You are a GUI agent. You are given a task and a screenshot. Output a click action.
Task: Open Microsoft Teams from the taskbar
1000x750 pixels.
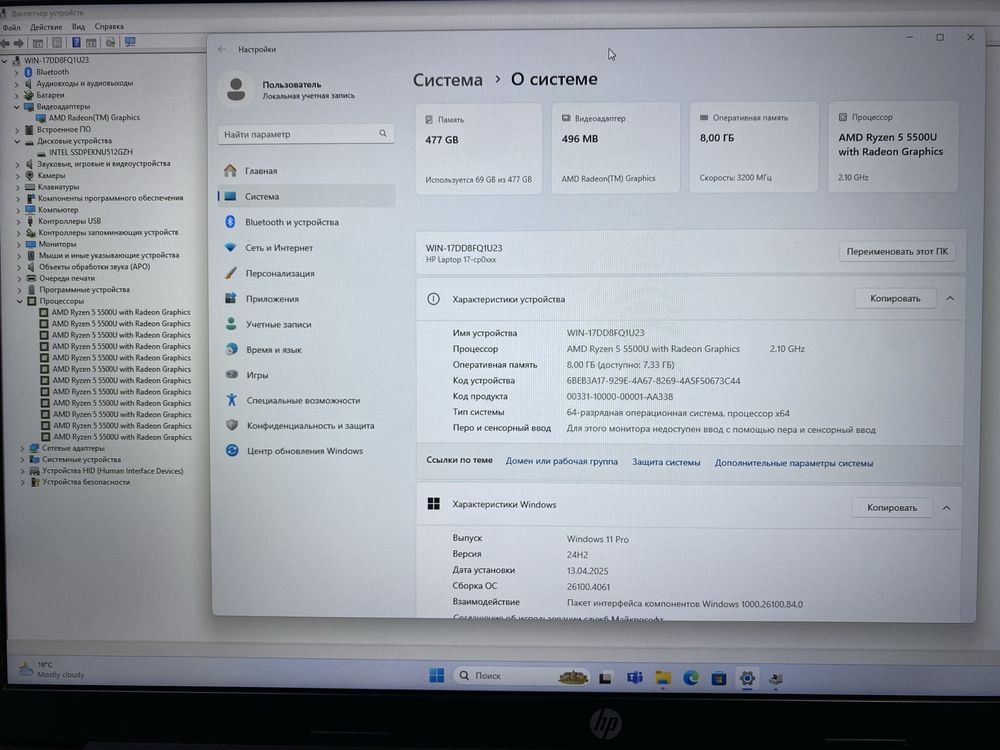[635, 678]
